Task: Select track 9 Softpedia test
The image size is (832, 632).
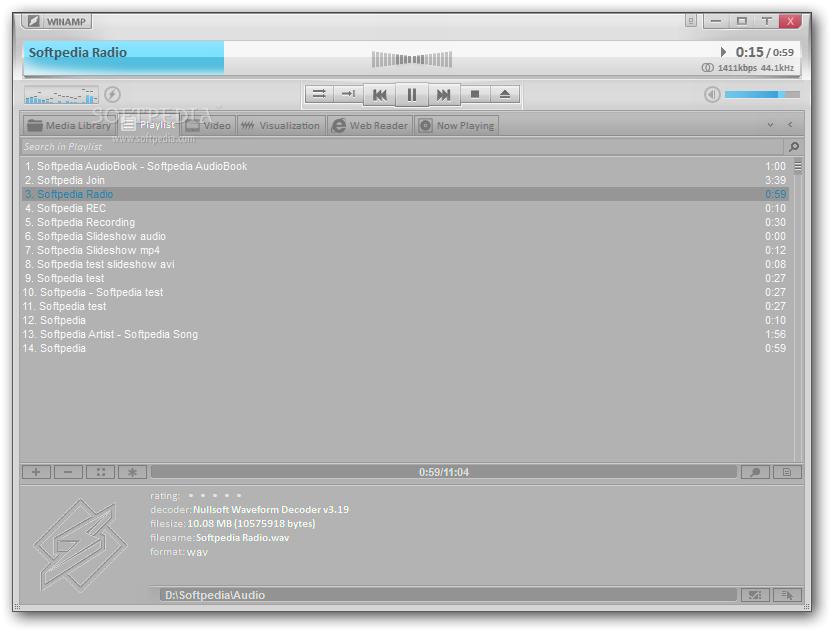Action: tap(405, 278)
